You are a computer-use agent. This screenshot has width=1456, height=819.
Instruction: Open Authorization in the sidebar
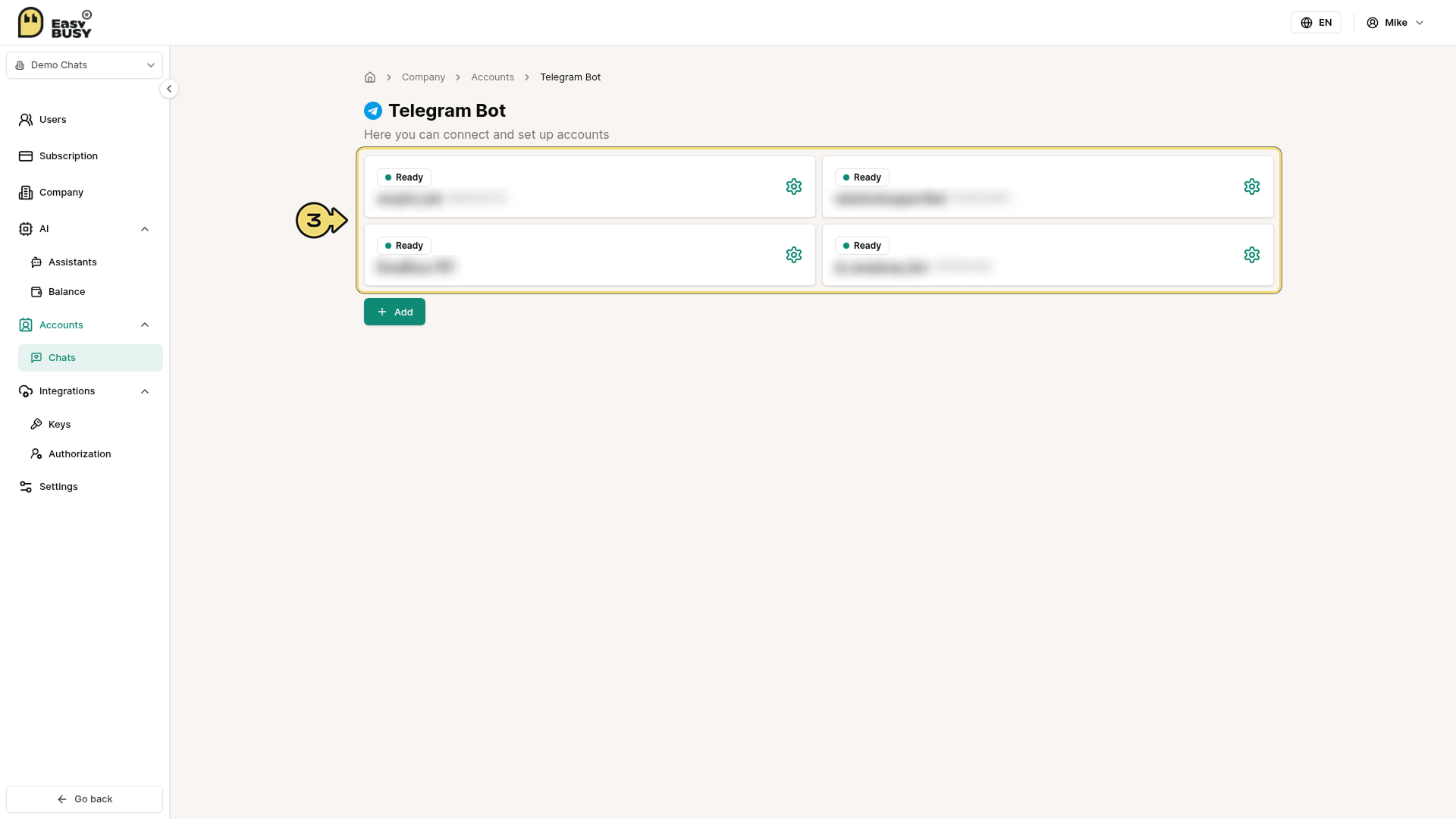[x=90, y=454]
